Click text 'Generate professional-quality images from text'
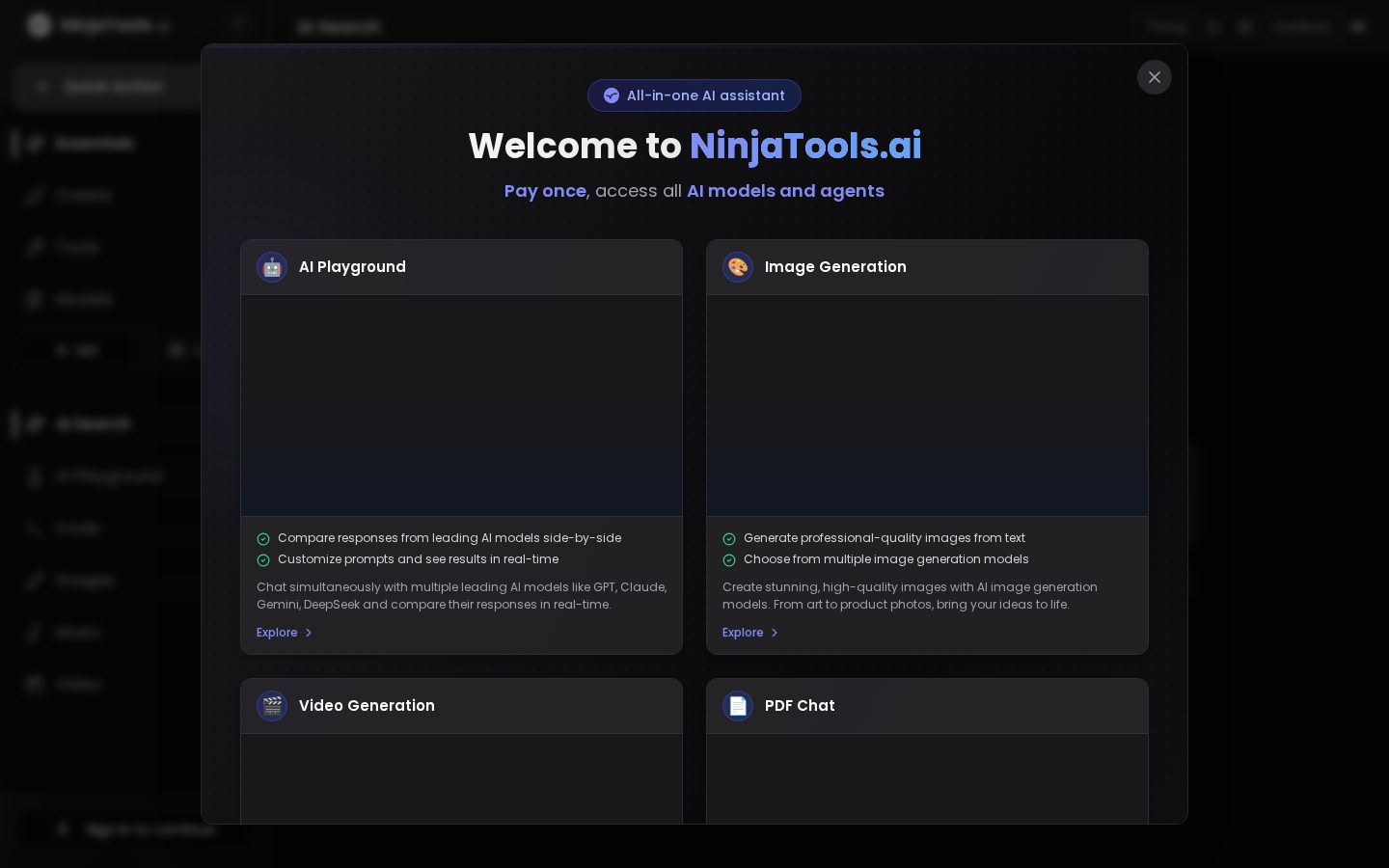The width and height of the screenshot is (1389, 868). point(885,538)
